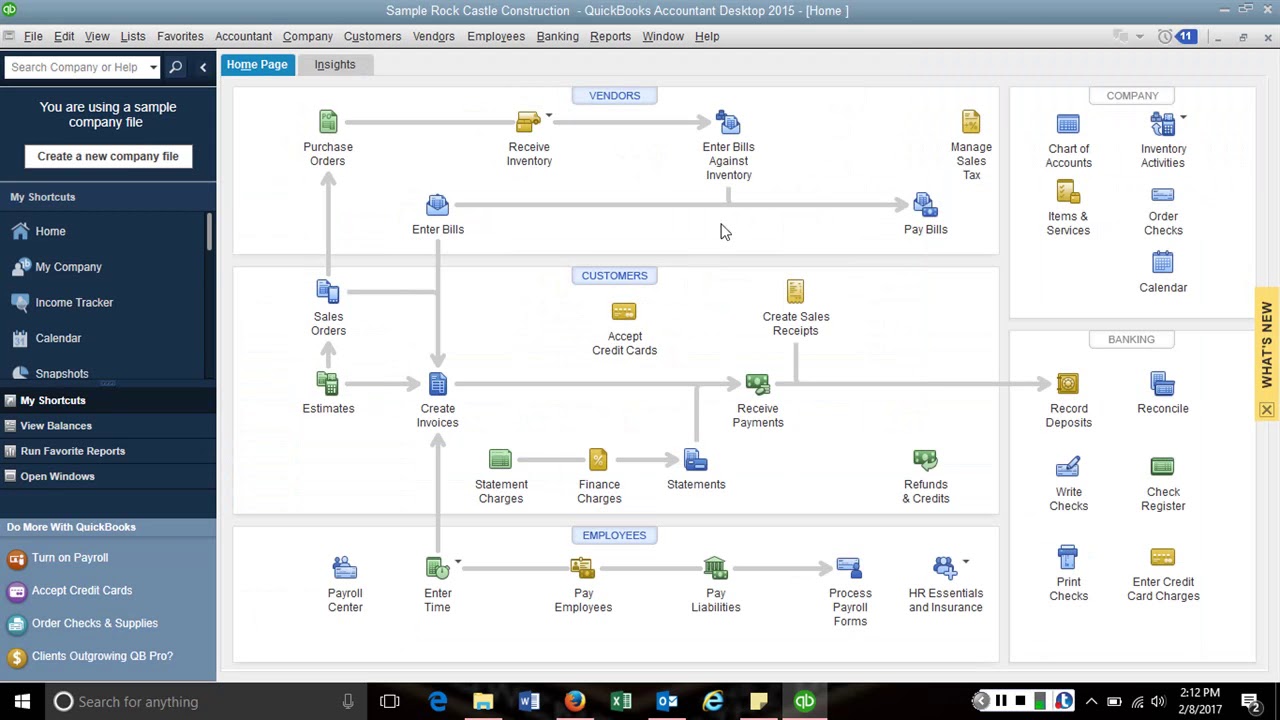Open Enter Credit Card Charges icon
This screenshot has width=1280, height=720.
[1162, 557]
